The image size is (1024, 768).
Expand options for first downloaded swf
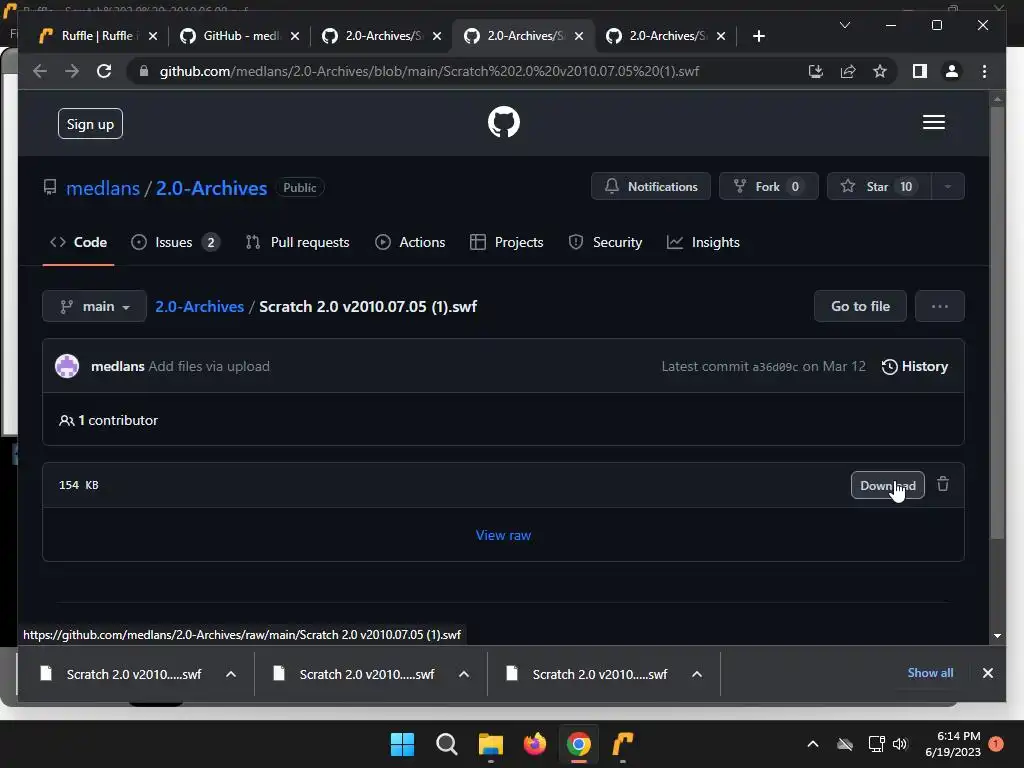(231, 674)
